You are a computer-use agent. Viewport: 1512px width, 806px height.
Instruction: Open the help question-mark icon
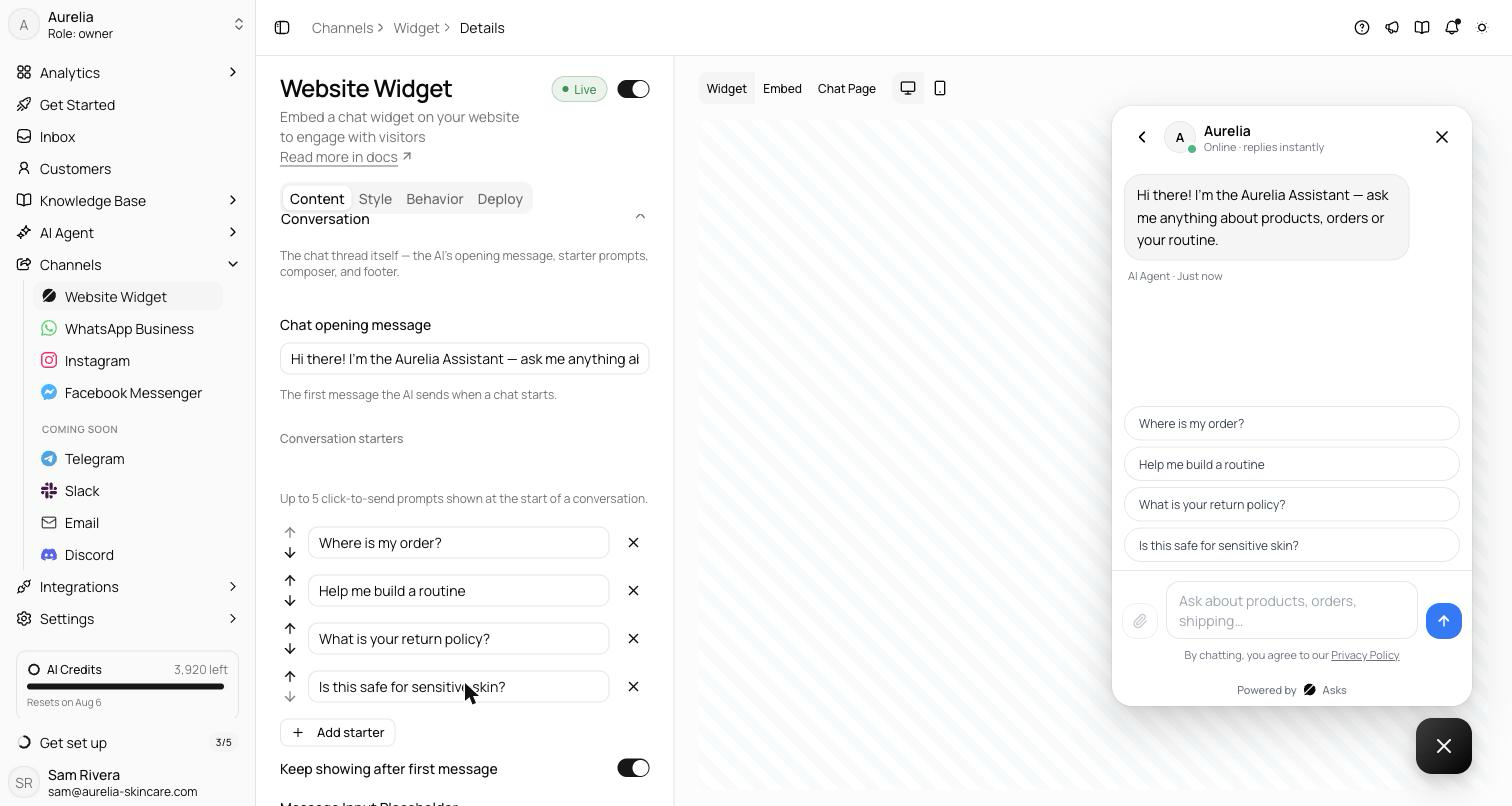click(1362, 28)
